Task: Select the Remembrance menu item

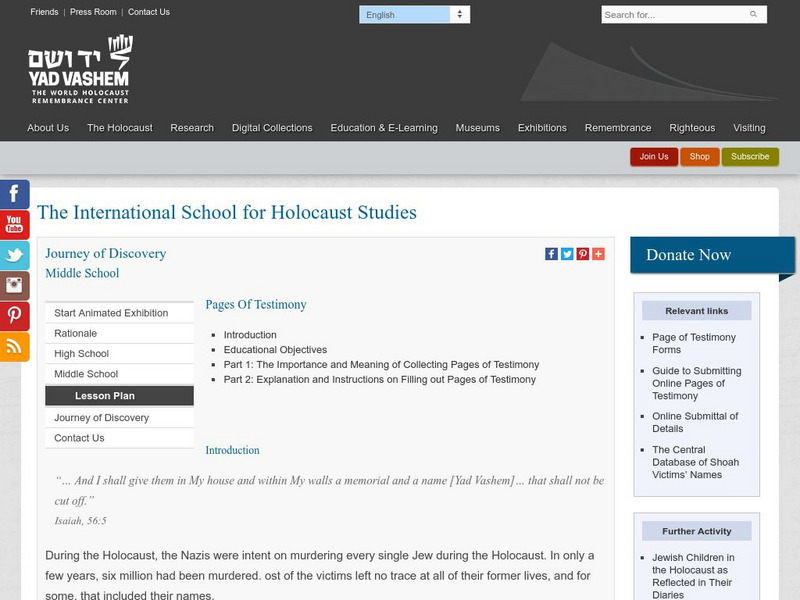Action: pos(618,128)
